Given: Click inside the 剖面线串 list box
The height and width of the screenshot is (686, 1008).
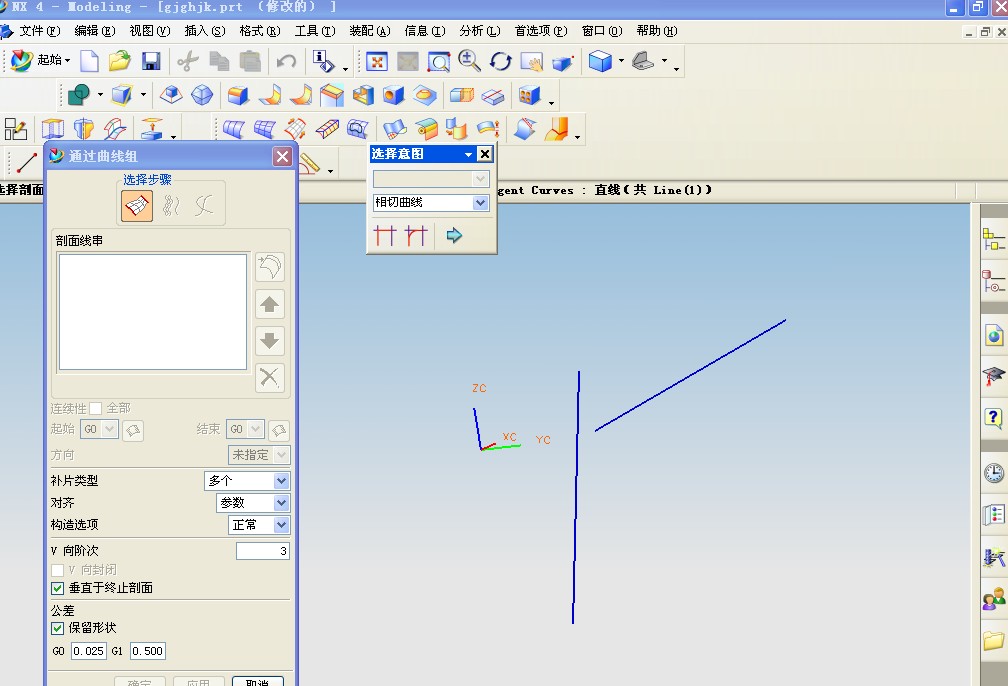Looking at the screenshot, I should pos(153,312).
